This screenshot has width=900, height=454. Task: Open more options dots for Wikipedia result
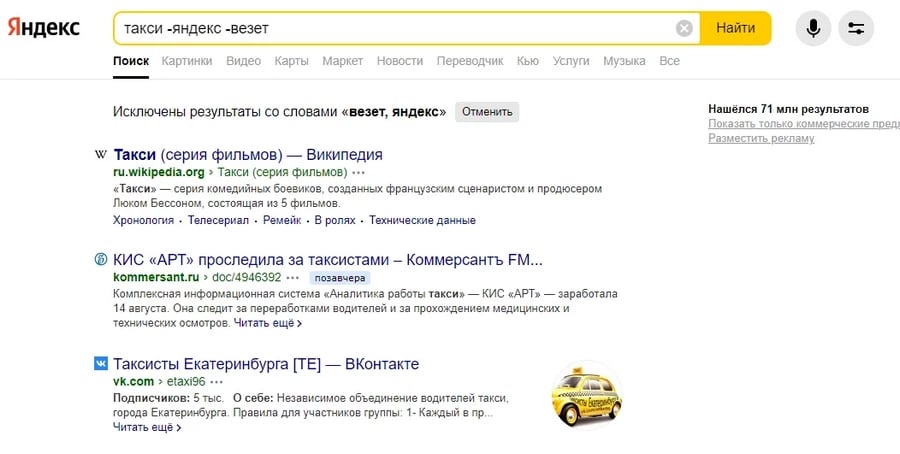click(359, 172)
